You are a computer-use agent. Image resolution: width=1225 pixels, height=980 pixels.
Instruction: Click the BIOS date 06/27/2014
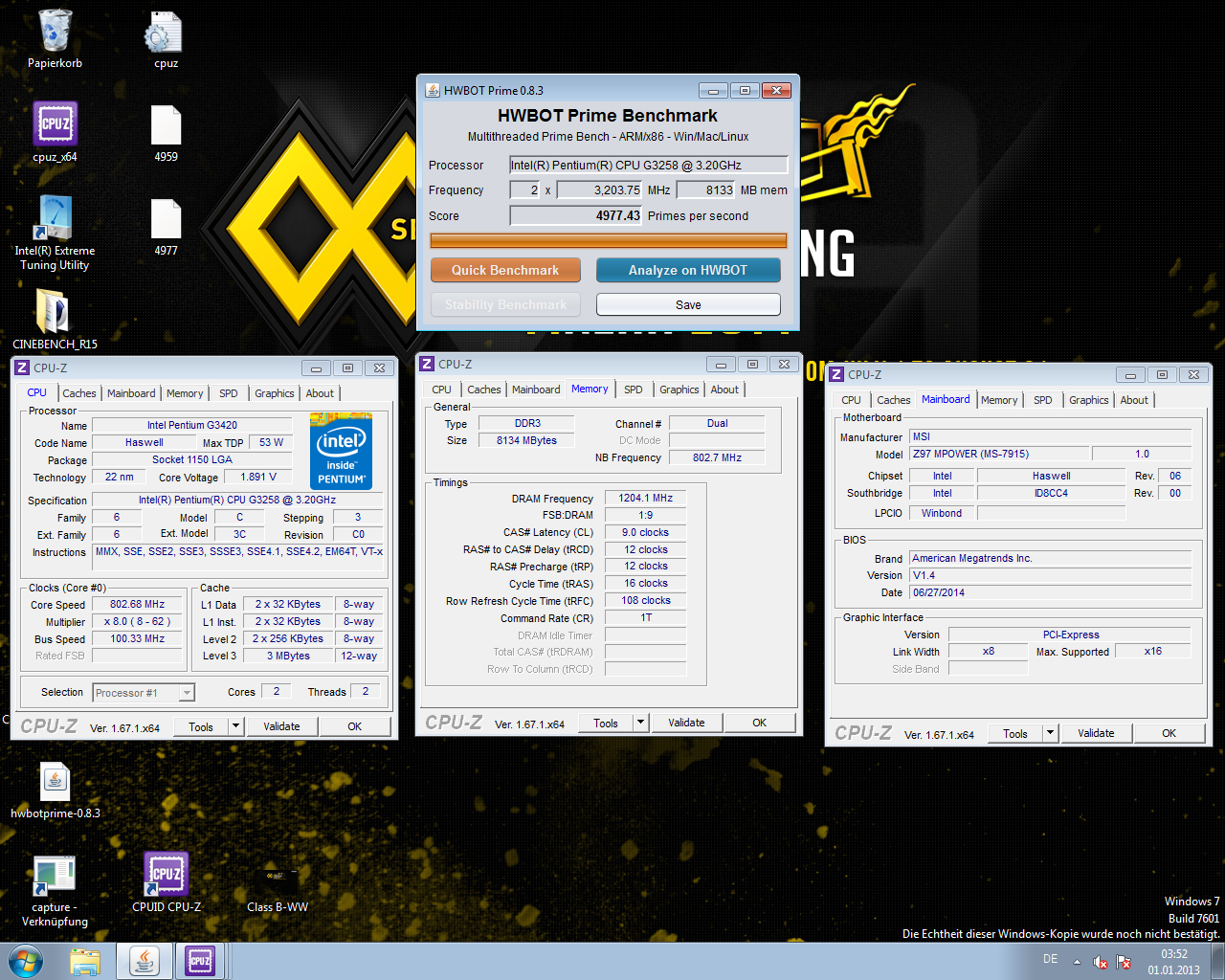(x=1050, y=592)
